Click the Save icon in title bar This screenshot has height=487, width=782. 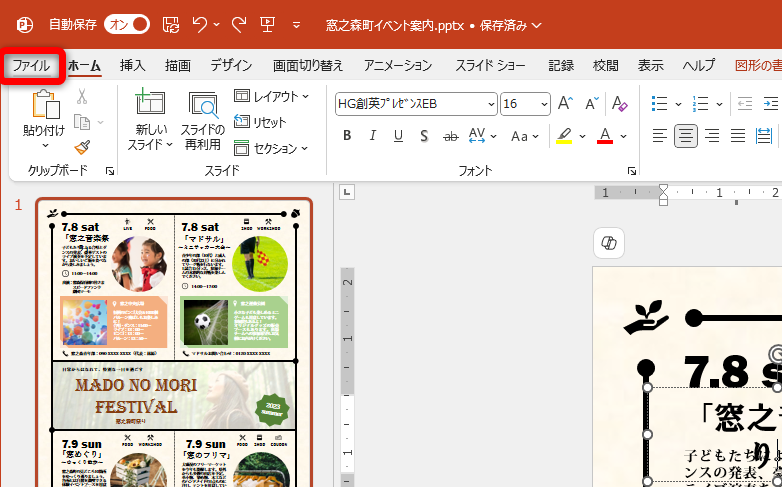click(171, 24)
